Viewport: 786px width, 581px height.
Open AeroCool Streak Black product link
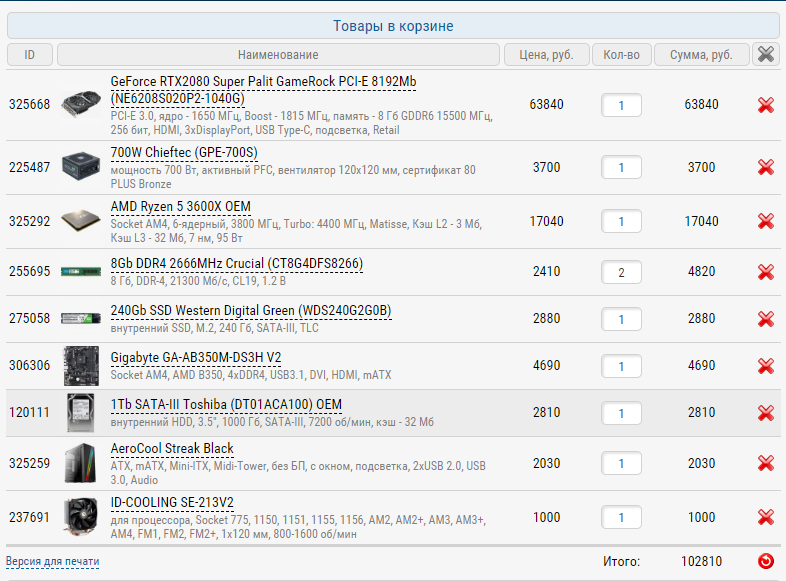click(172, 448)
